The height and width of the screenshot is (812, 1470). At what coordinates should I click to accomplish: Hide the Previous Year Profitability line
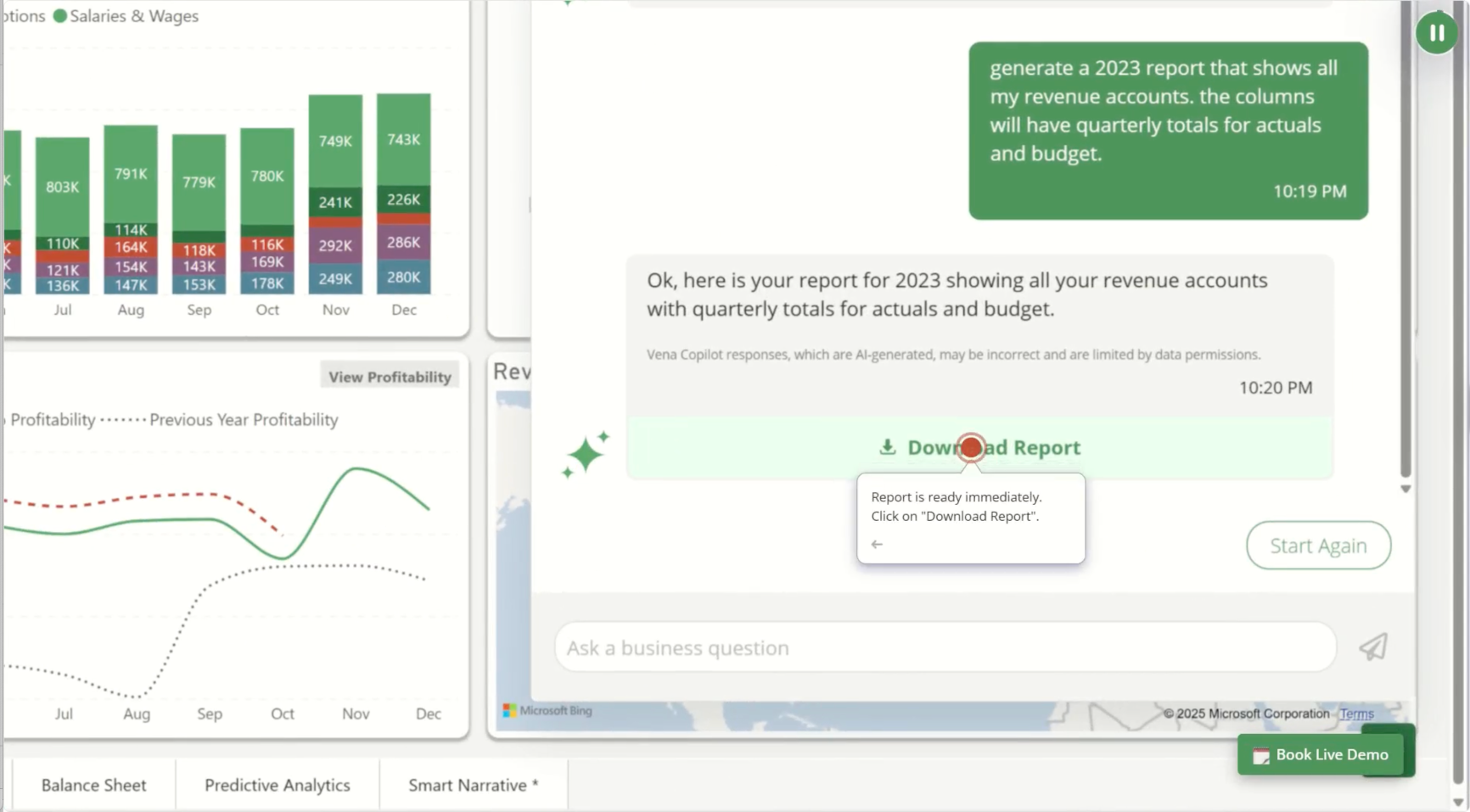click(x=243, y=419)
